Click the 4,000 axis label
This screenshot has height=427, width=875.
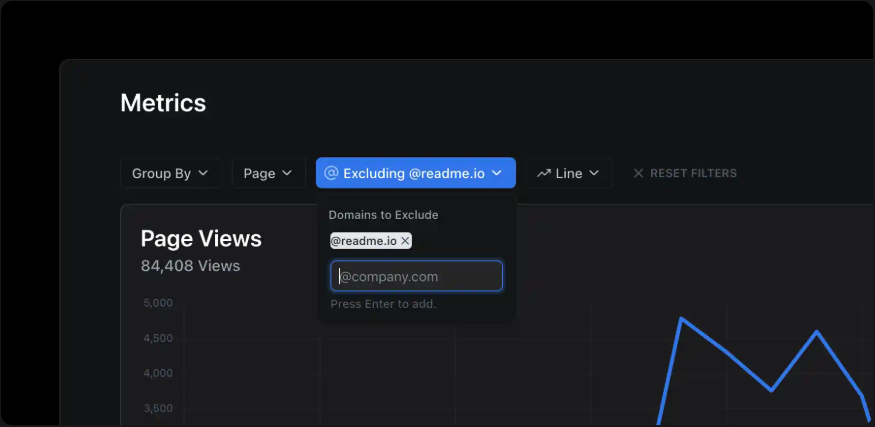[158, 373]
